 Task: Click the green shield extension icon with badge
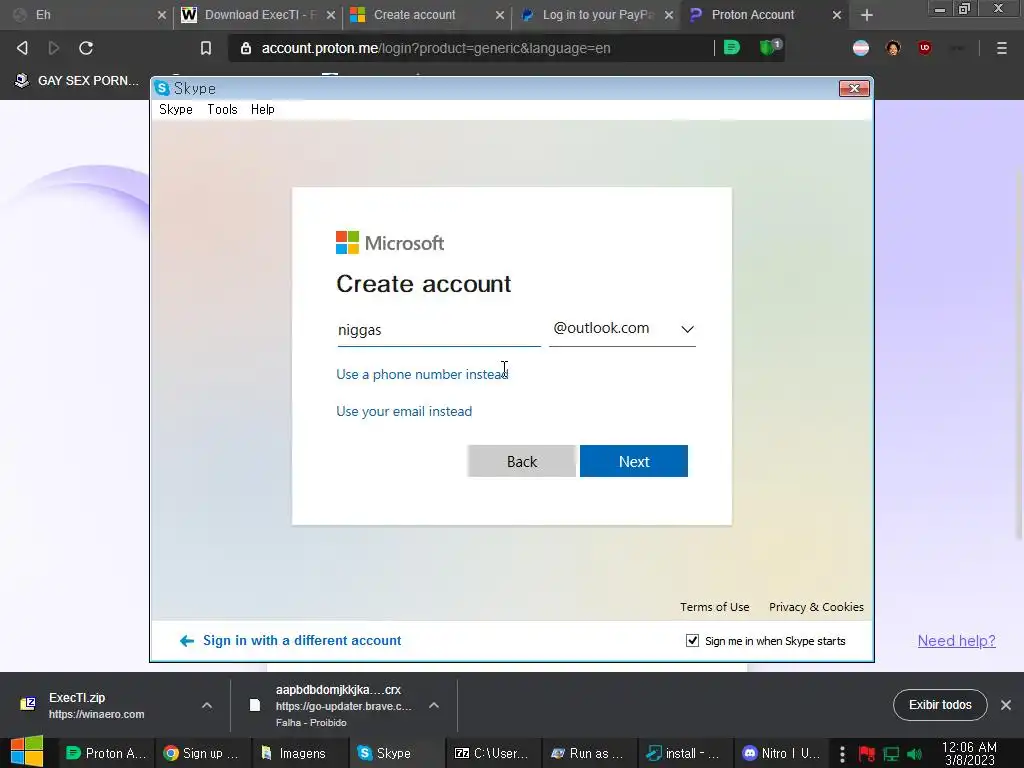click(769, 48)
